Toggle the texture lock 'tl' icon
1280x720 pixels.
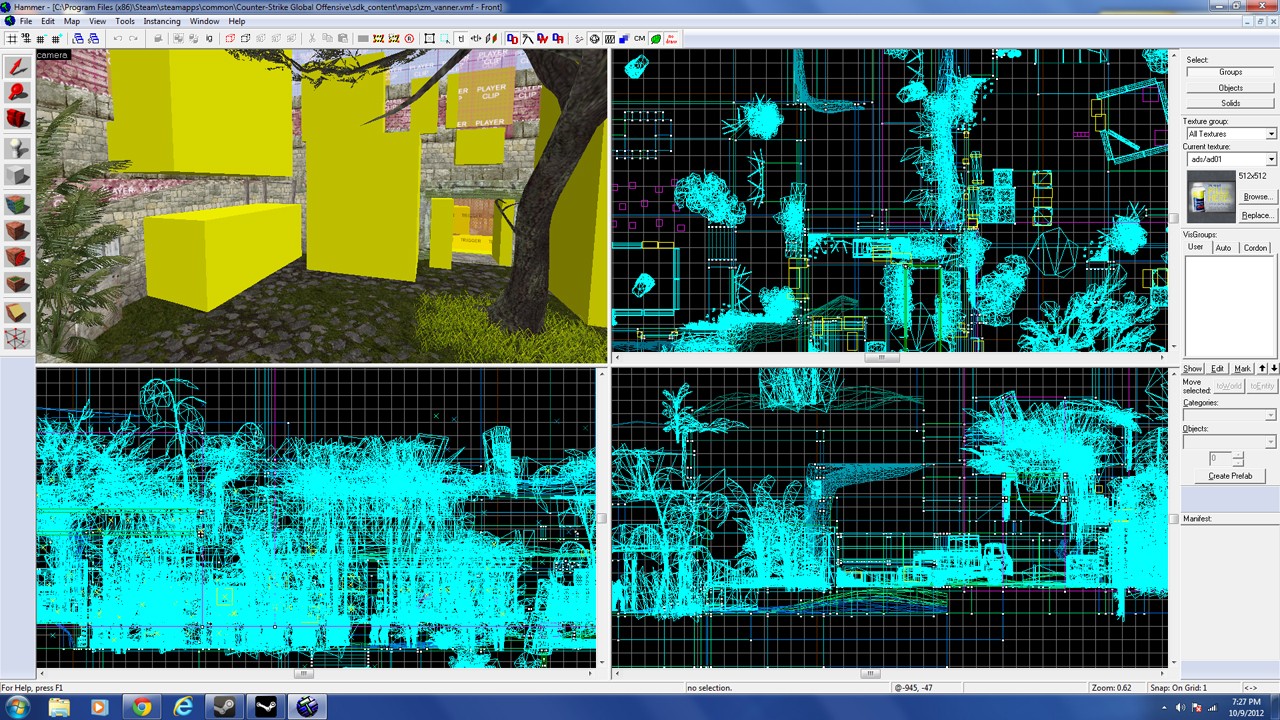tap(461, 39)
